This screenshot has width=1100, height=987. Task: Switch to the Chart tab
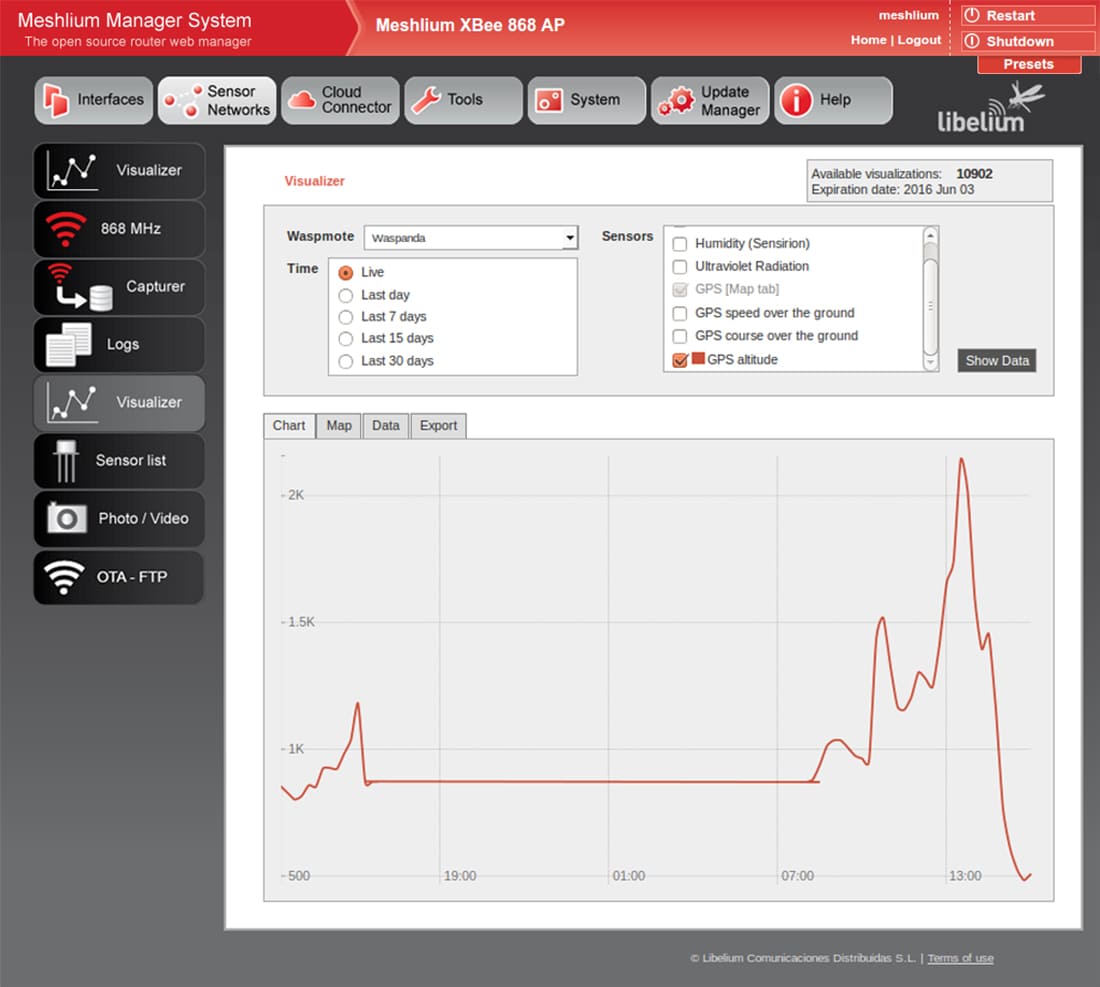point(289,426)
